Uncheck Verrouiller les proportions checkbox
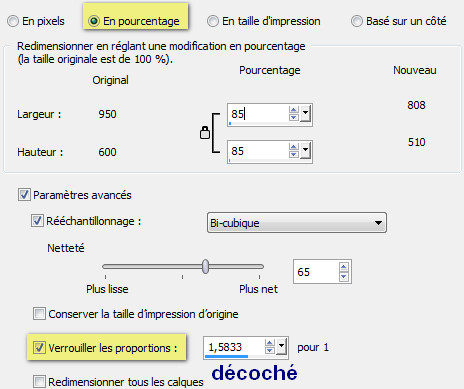464x389 pixels. click(39, 348)
